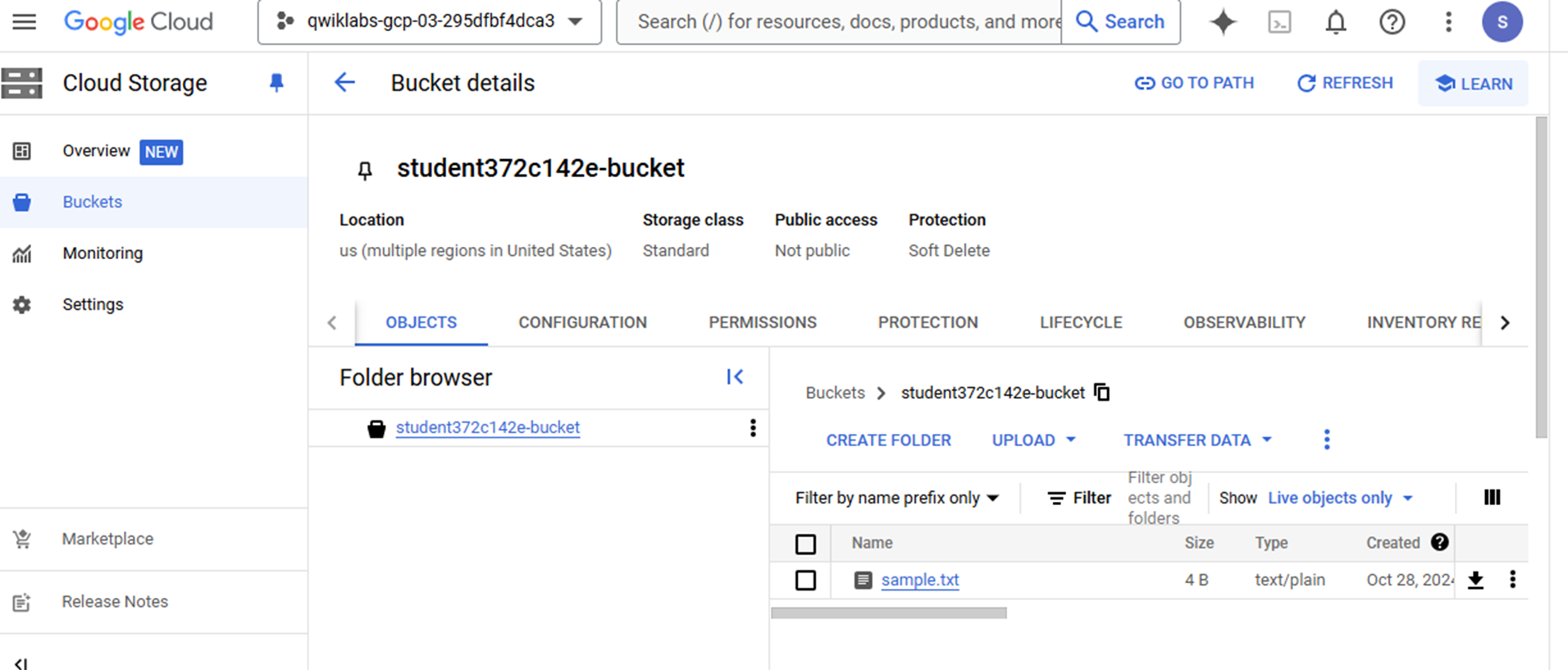Open Monitoring in the sidebar
This screenshot has height=670, width=1568.
153,253
